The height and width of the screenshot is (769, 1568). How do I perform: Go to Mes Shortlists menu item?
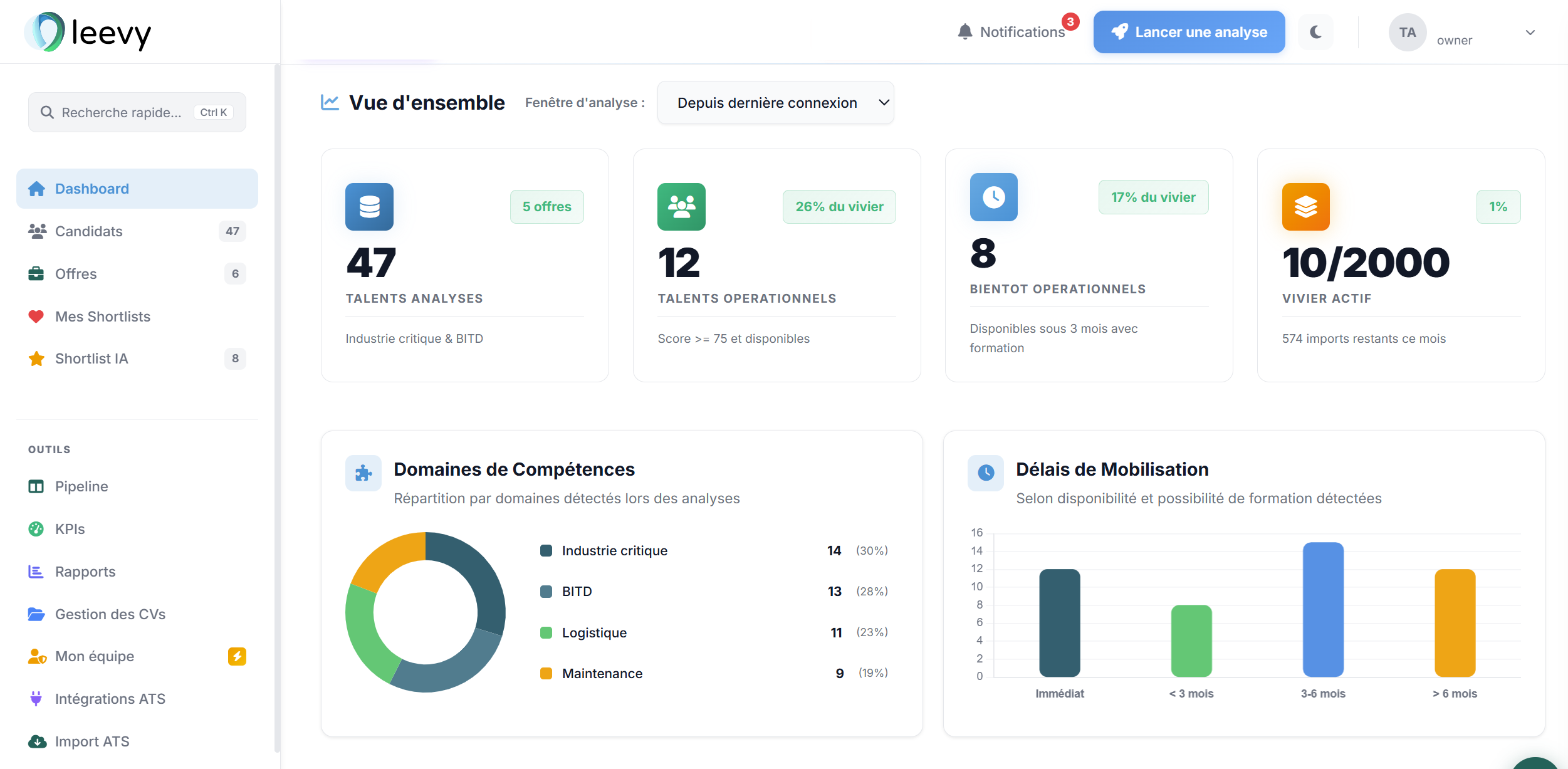pyautogui.click(x=103, y=316)
